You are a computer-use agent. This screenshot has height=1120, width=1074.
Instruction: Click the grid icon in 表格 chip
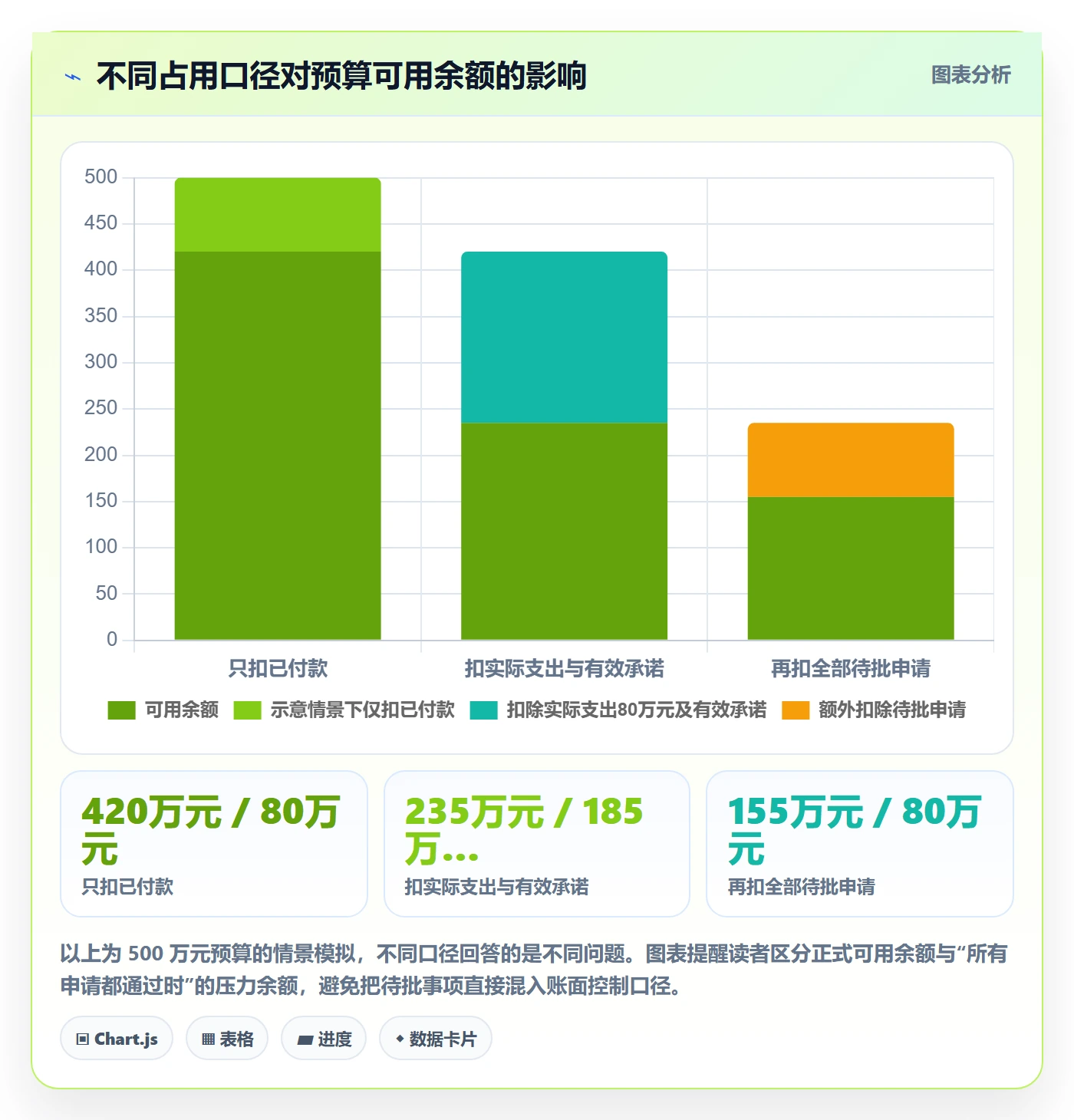pyautogui.click(x=208, y=1039)
